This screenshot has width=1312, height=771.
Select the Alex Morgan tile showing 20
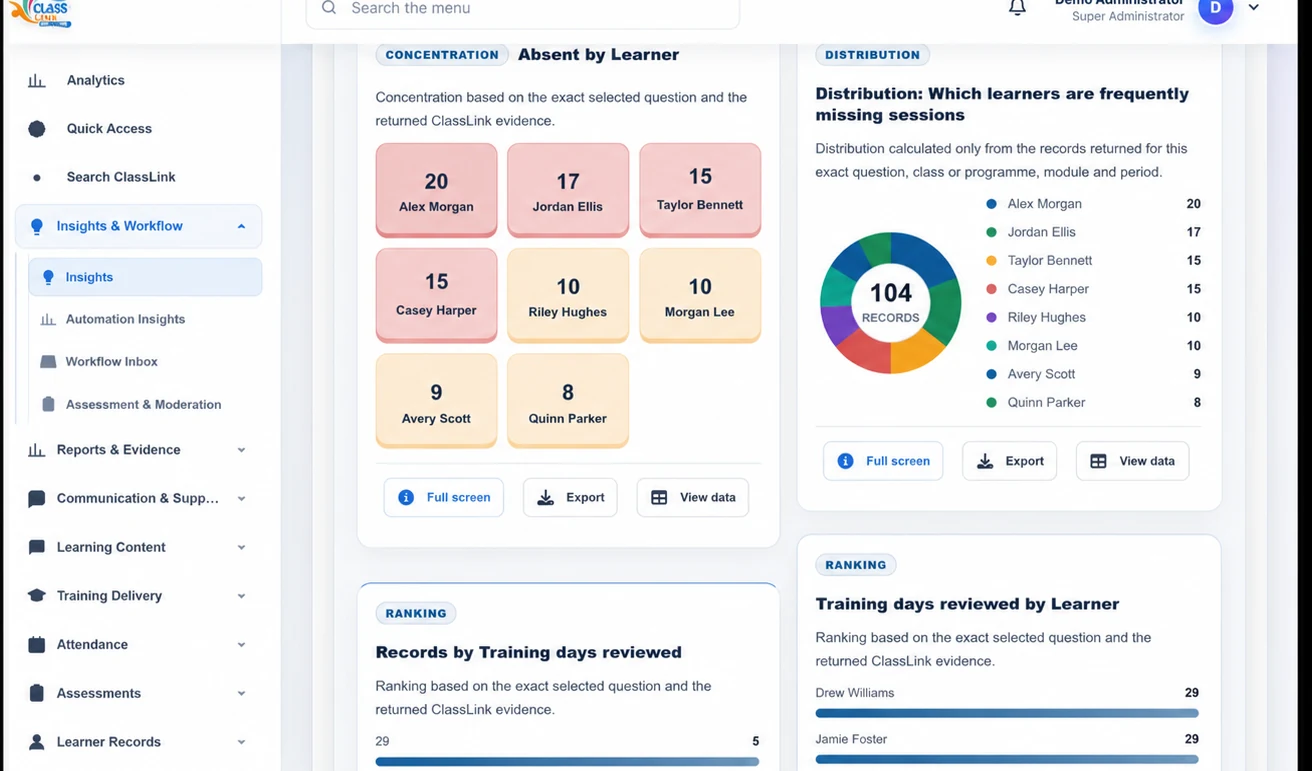pyautogui.click(x=436, y=190)
